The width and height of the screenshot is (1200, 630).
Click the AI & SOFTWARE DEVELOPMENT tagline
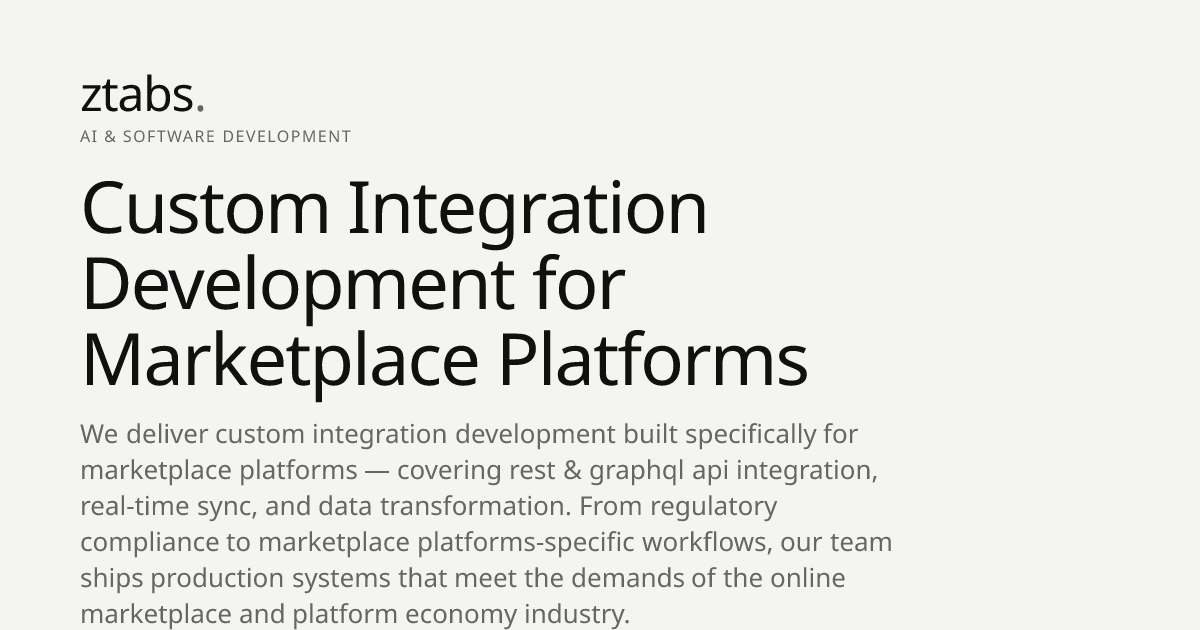[x=216, y=136]
